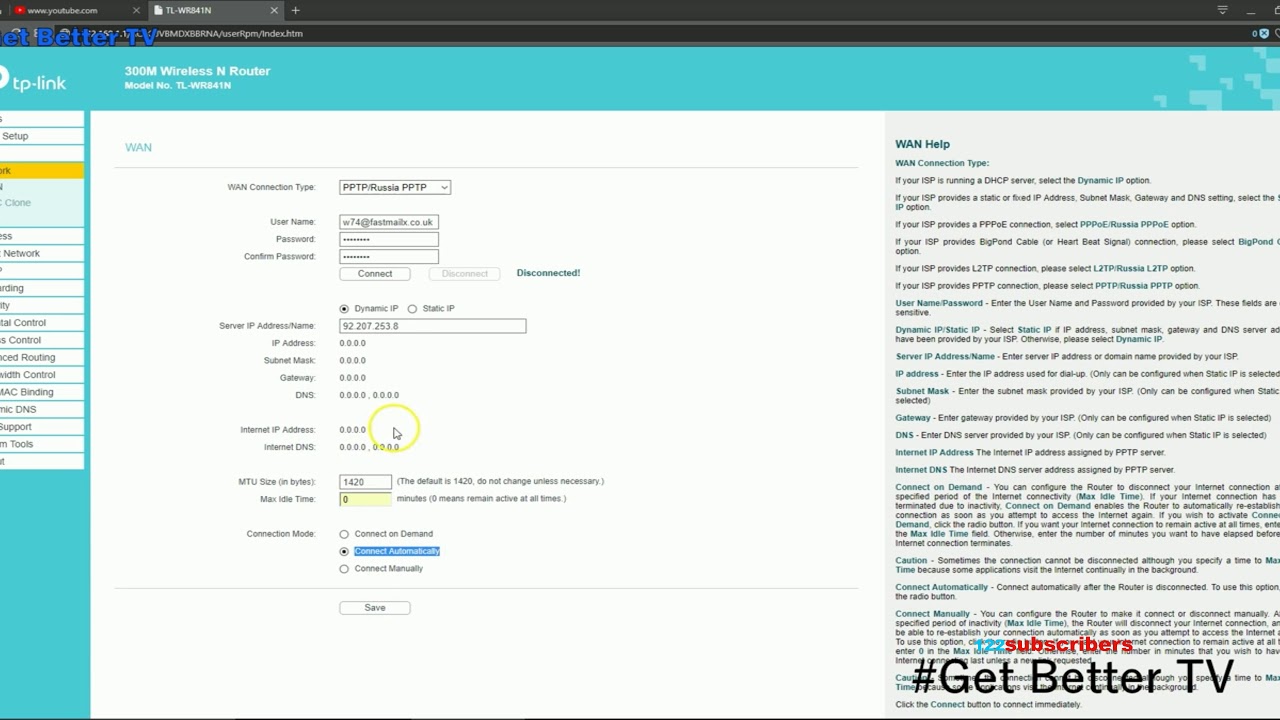Click the browser address bar URL
The image size is (1280, 720).
[230, 33]
